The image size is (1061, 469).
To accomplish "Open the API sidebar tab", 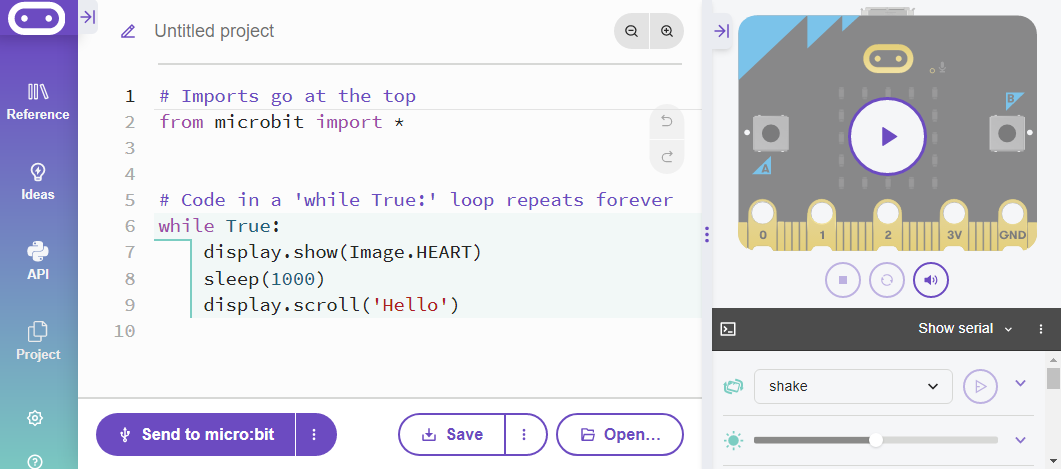I will click(38, 262).
